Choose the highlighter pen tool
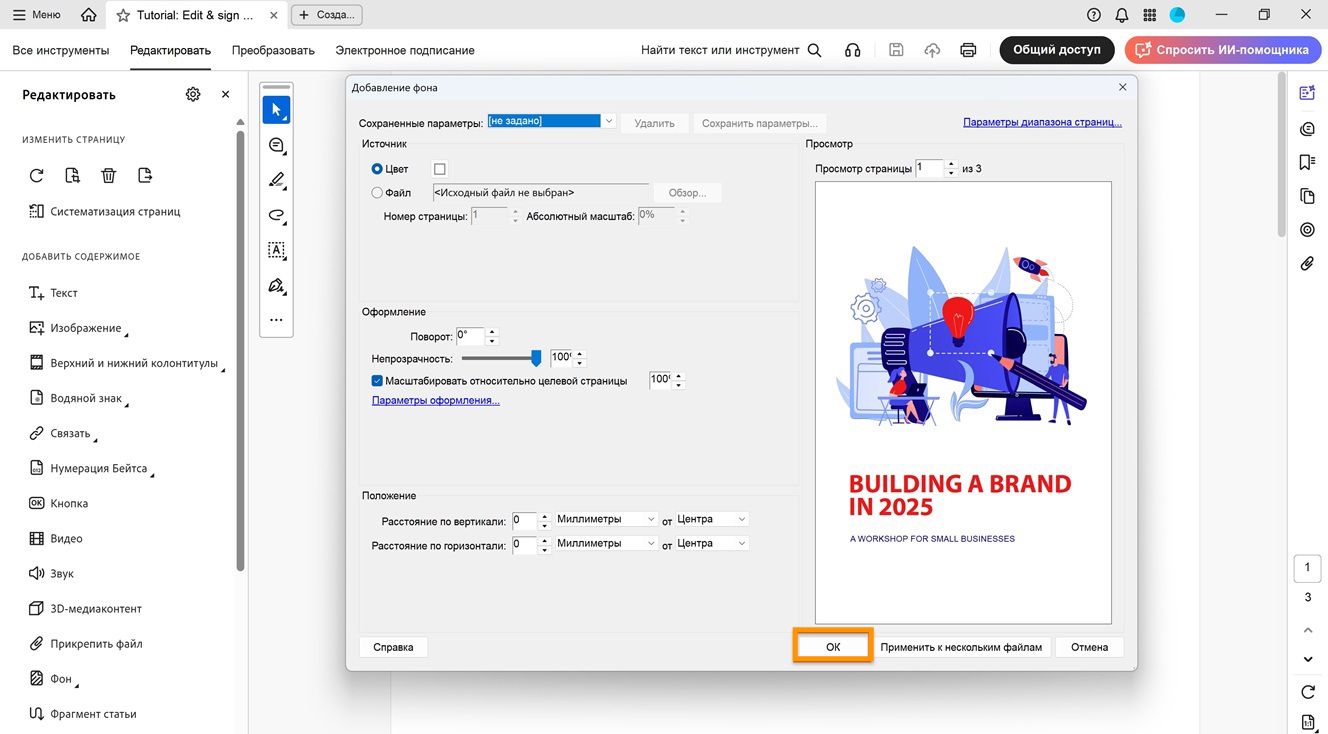 [x=277, y=180]
